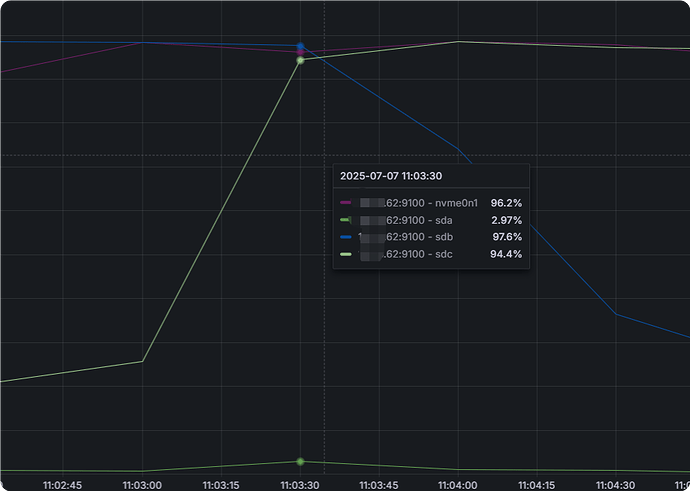
Task: Click the sdc line vertex at 11:03:00
Action: click(x=142, y=362)
